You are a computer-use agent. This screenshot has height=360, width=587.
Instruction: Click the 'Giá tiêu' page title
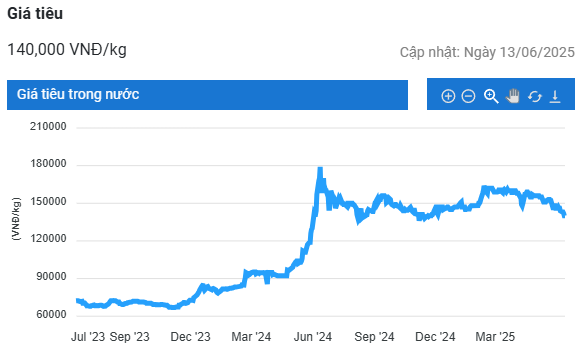(35, 13)
